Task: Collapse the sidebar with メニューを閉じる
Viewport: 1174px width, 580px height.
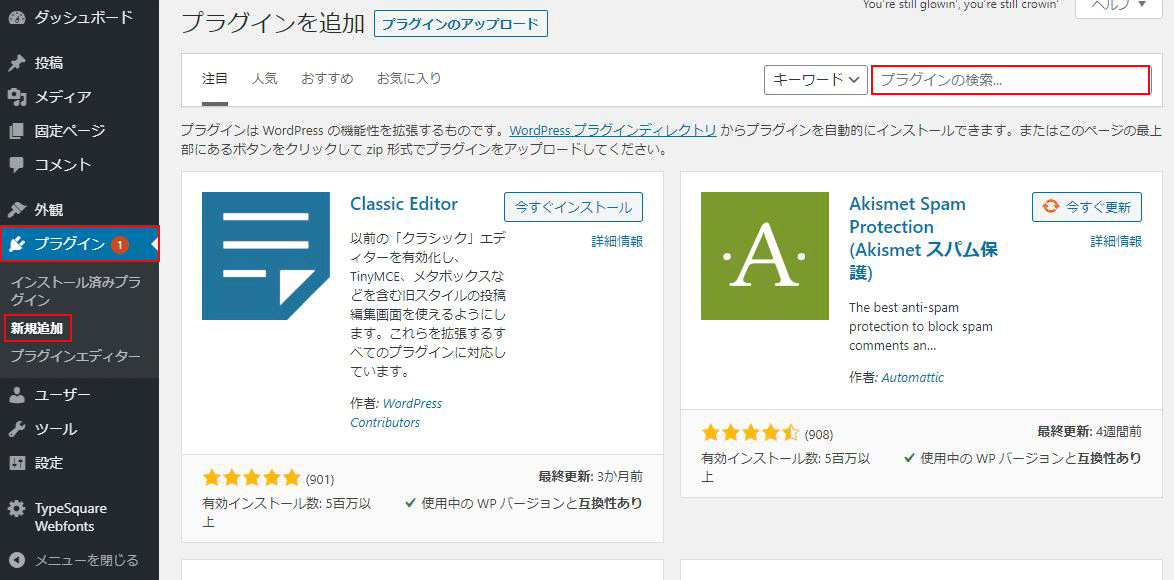Action: coord(75,560)
